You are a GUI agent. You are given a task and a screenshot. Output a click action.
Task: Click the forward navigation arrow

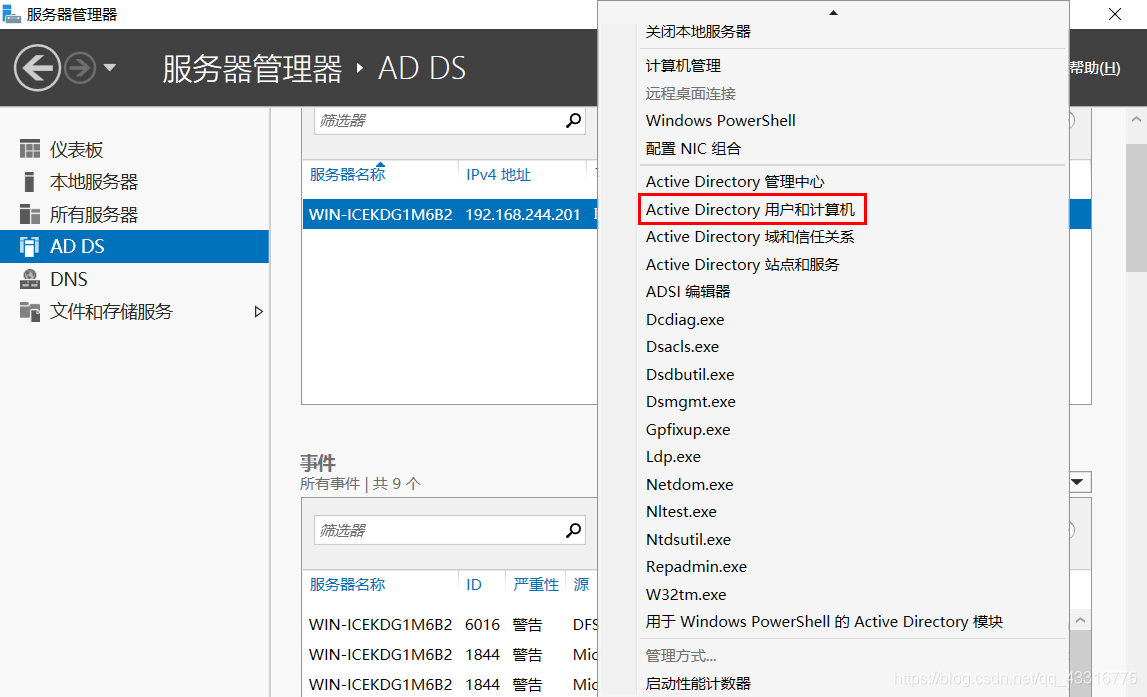[x=80, y=68]
